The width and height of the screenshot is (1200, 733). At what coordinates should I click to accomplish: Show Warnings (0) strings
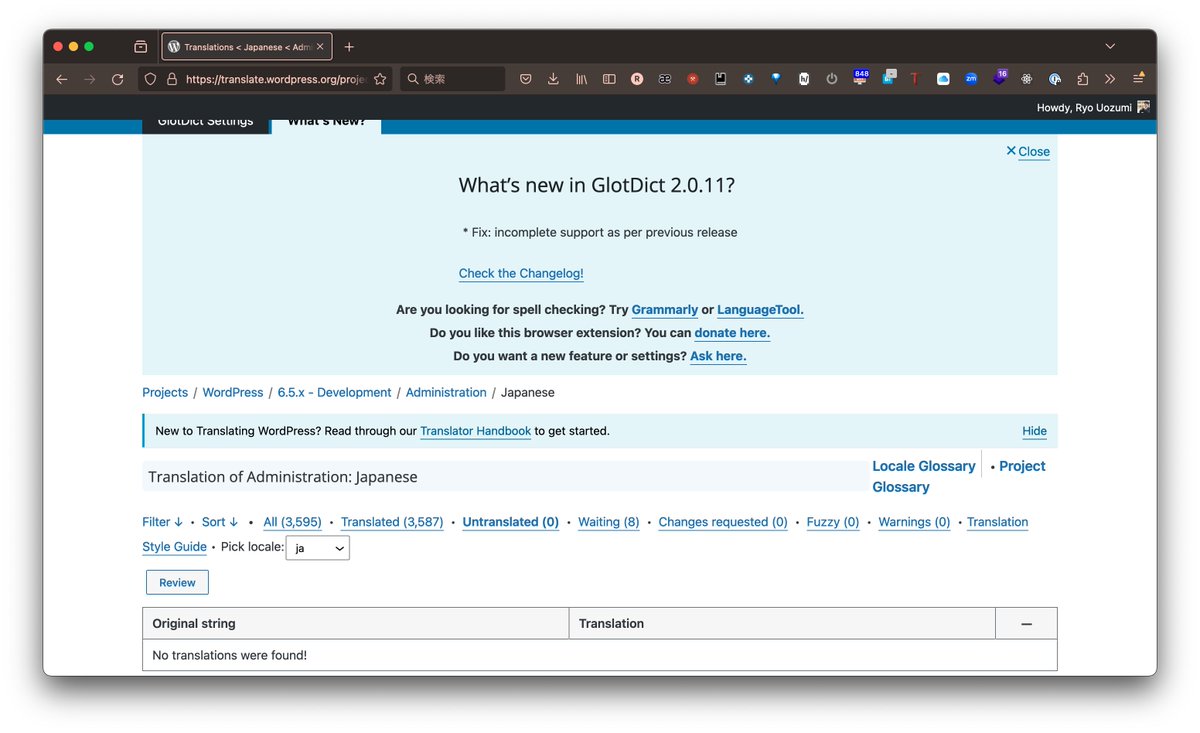click(914, 522)
